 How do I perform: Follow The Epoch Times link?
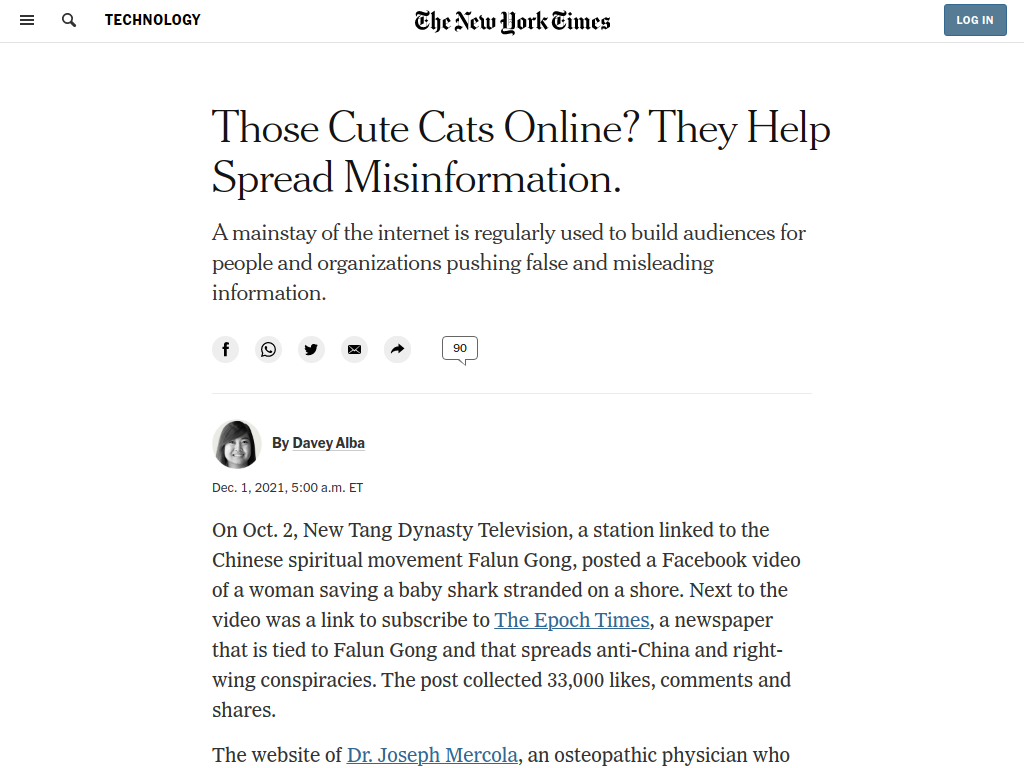coord(572,620)
